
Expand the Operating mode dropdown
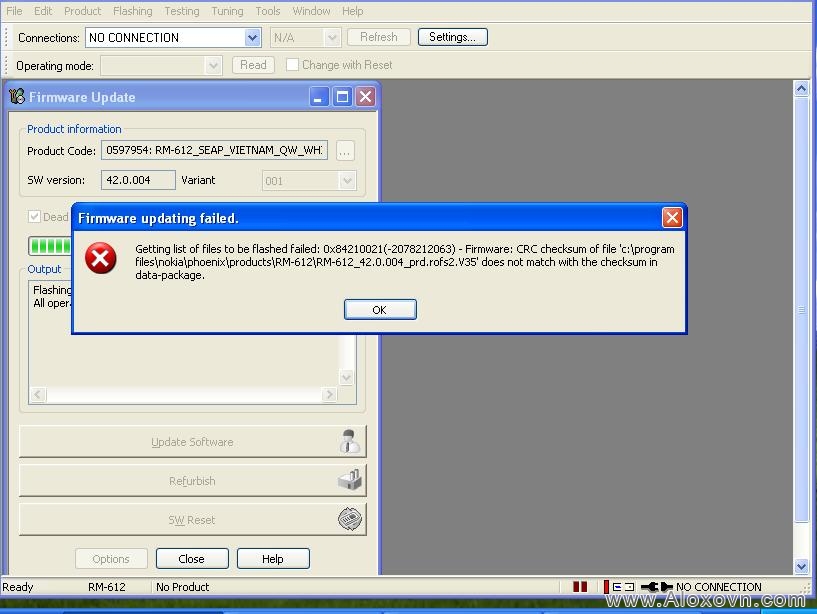(x=213, y=65)
